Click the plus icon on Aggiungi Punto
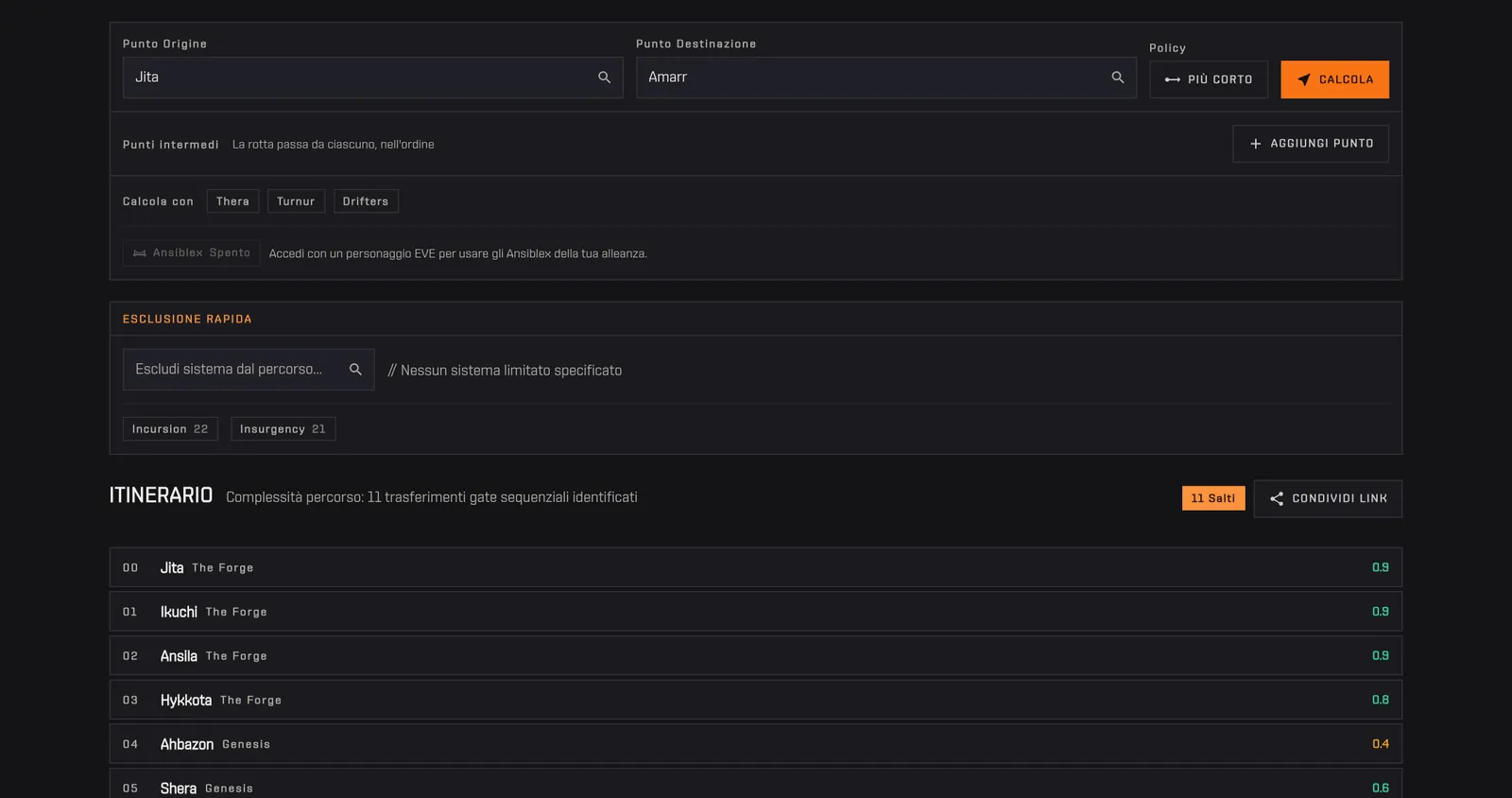 coord(1256,144)
